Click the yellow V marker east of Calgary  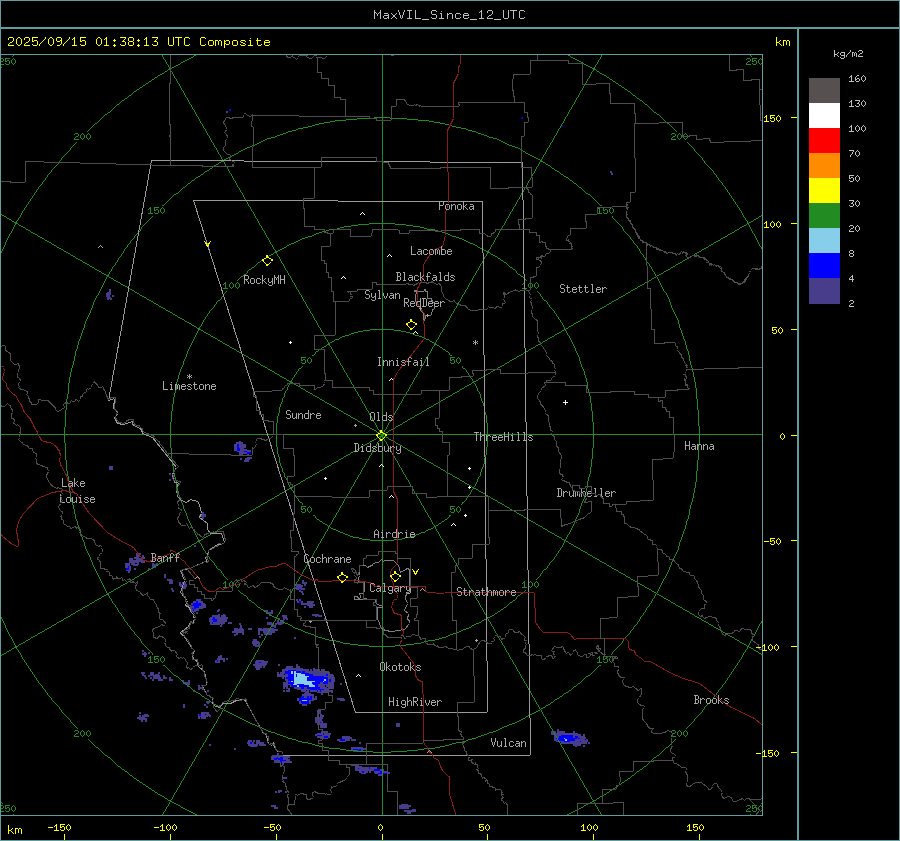click(416, 572)
